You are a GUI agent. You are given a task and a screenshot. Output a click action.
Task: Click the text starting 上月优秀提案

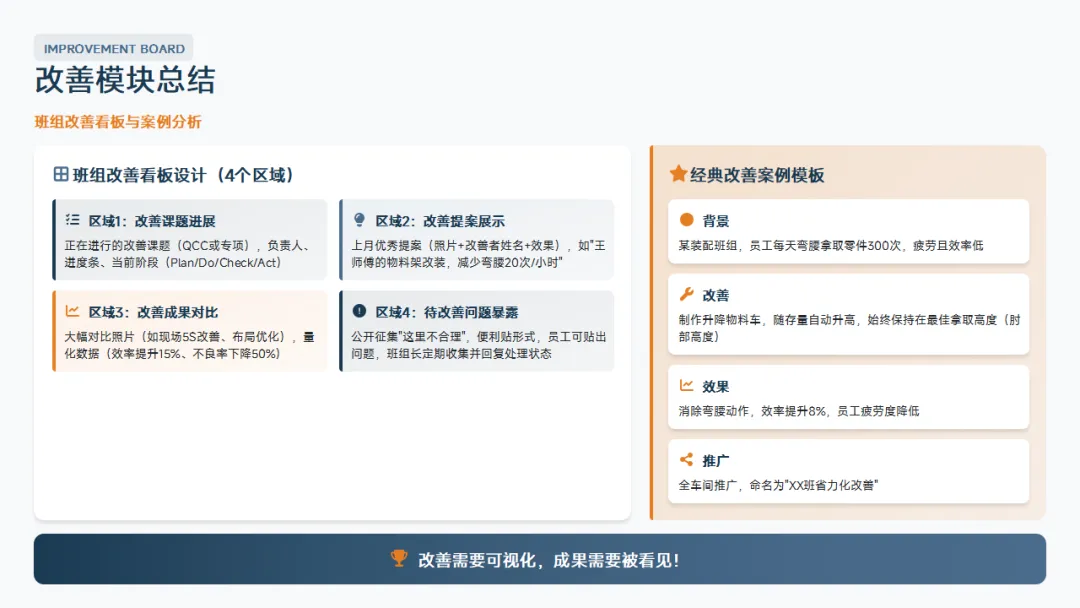tap(478, 254)
